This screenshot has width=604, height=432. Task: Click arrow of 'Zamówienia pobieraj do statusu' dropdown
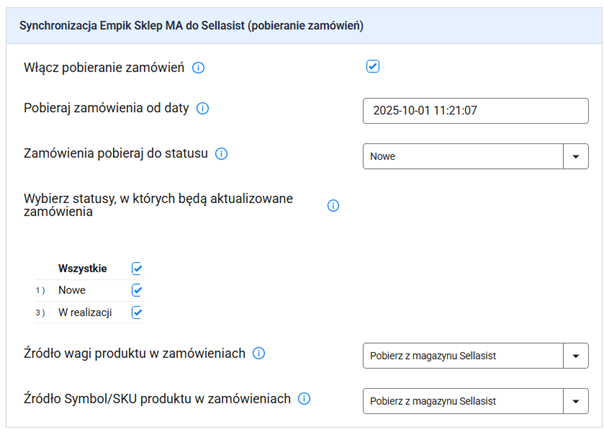click(577, 157)
